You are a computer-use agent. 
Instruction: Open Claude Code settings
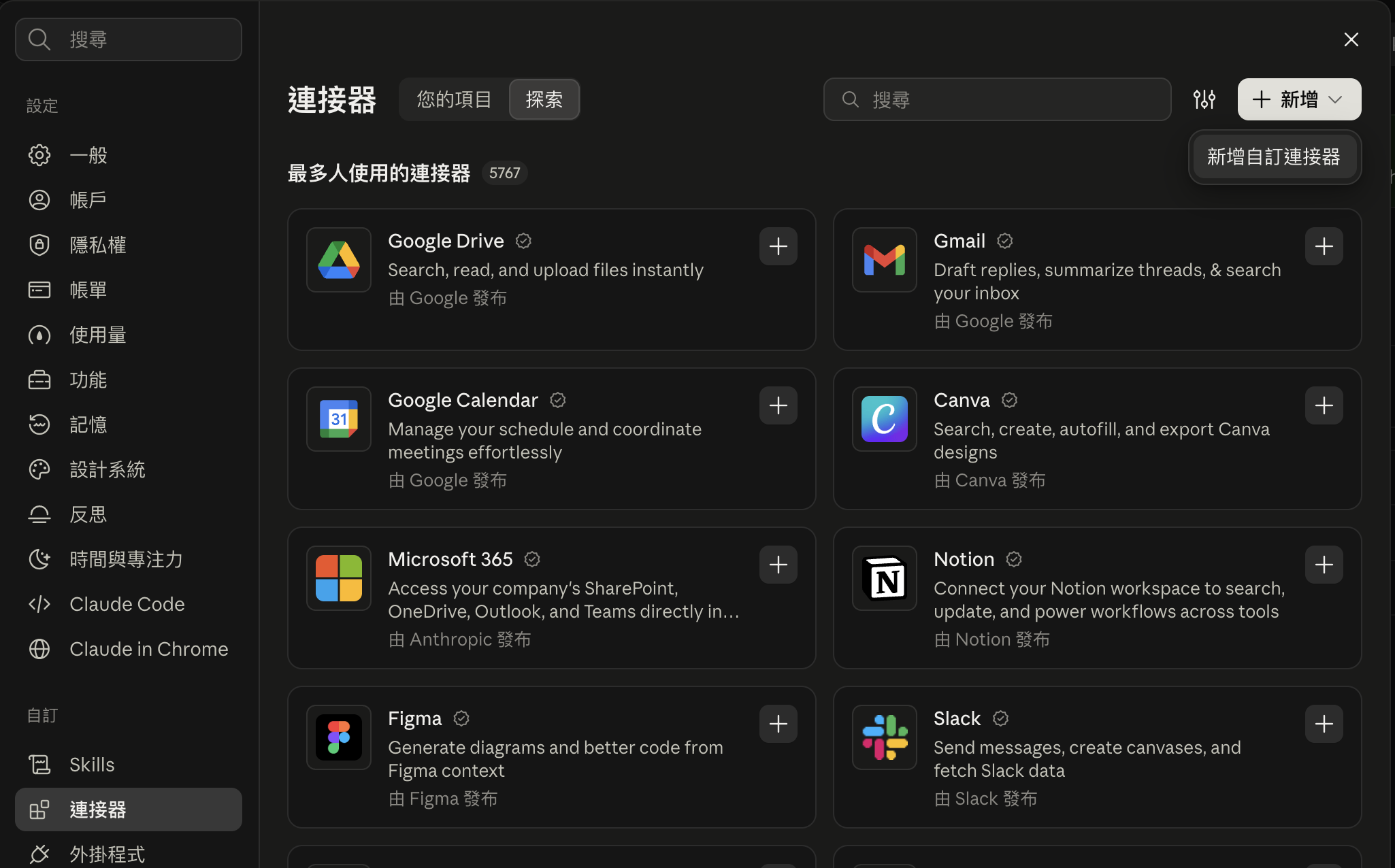coord(129,604)
